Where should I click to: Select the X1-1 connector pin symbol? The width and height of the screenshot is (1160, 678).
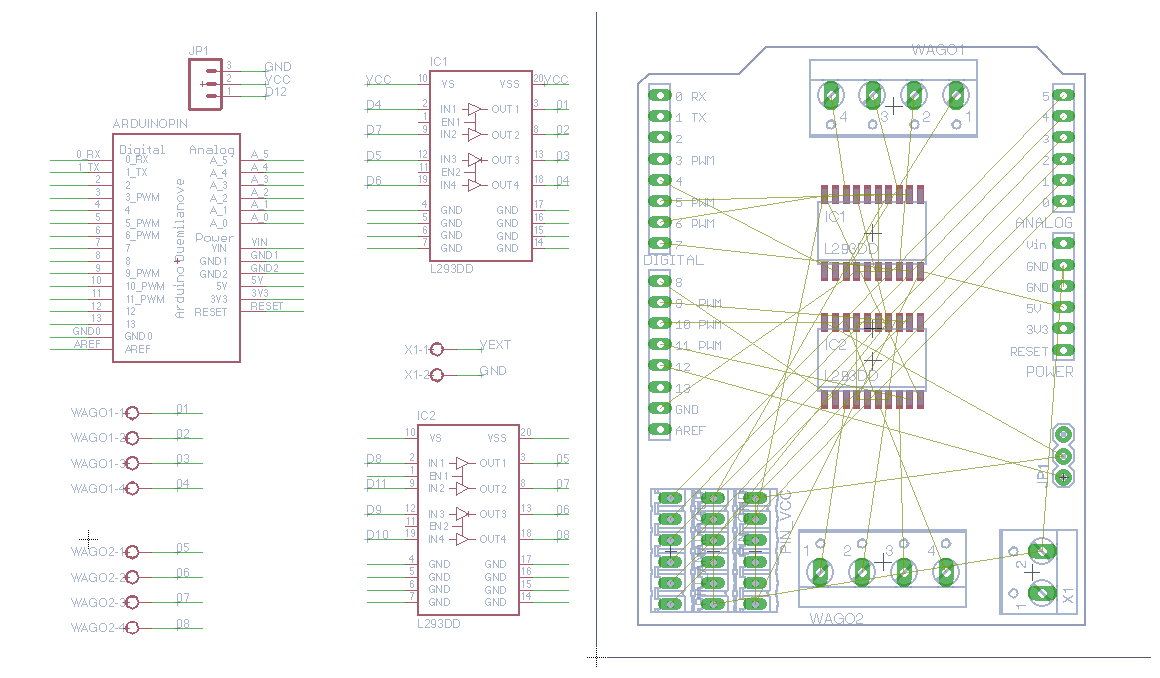[436, 349]
